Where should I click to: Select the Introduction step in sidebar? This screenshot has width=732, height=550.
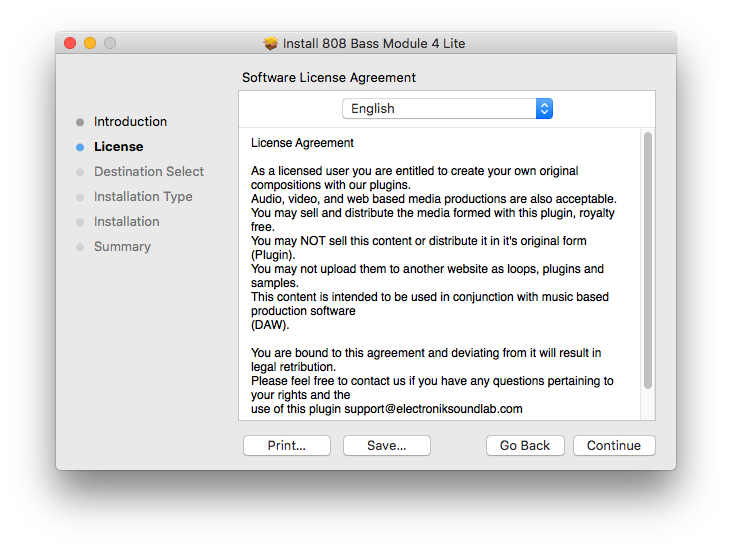pos(130,121)
